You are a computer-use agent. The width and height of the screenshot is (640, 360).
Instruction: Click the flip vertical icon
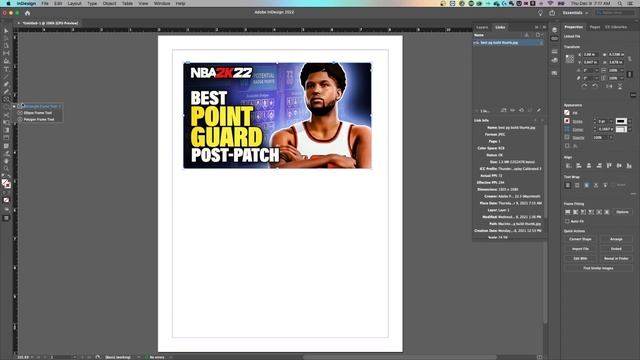(x=620, y=86)
